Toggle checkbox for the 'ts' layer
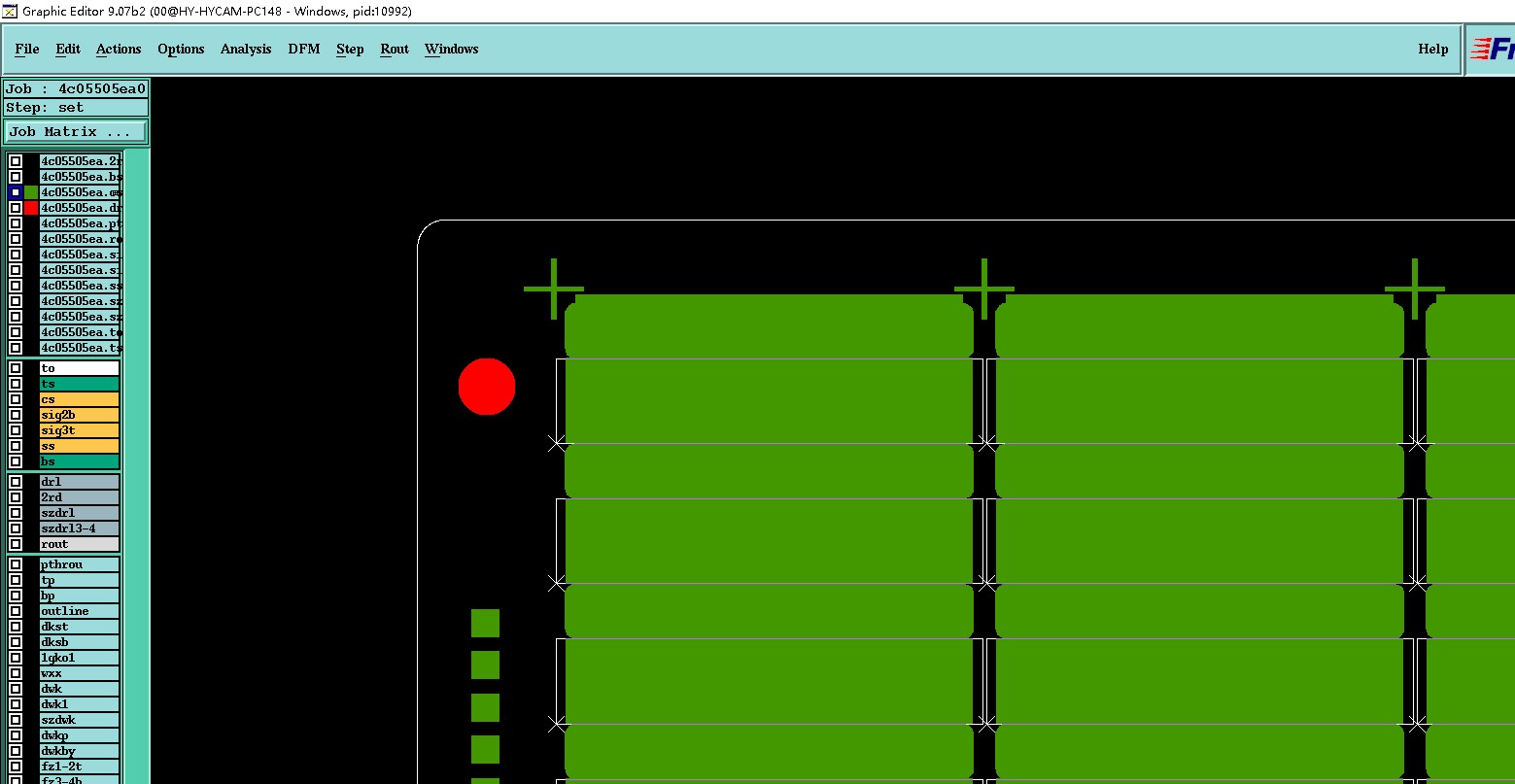Viewport: 1515px width, 784px height. [16, 384]
